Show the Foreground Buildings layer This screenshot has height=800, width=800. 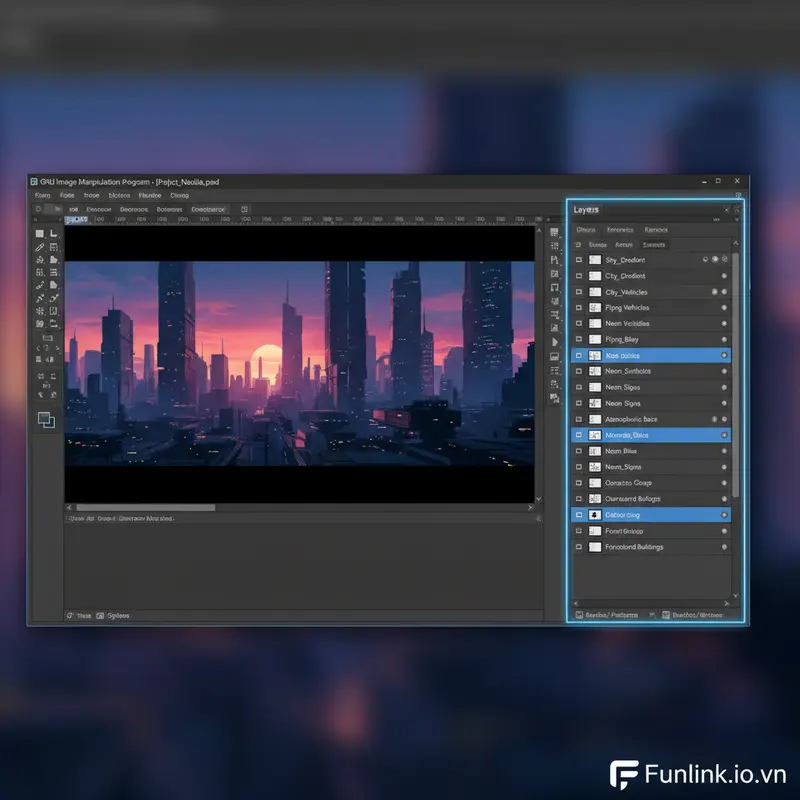[x=578, y=546]
